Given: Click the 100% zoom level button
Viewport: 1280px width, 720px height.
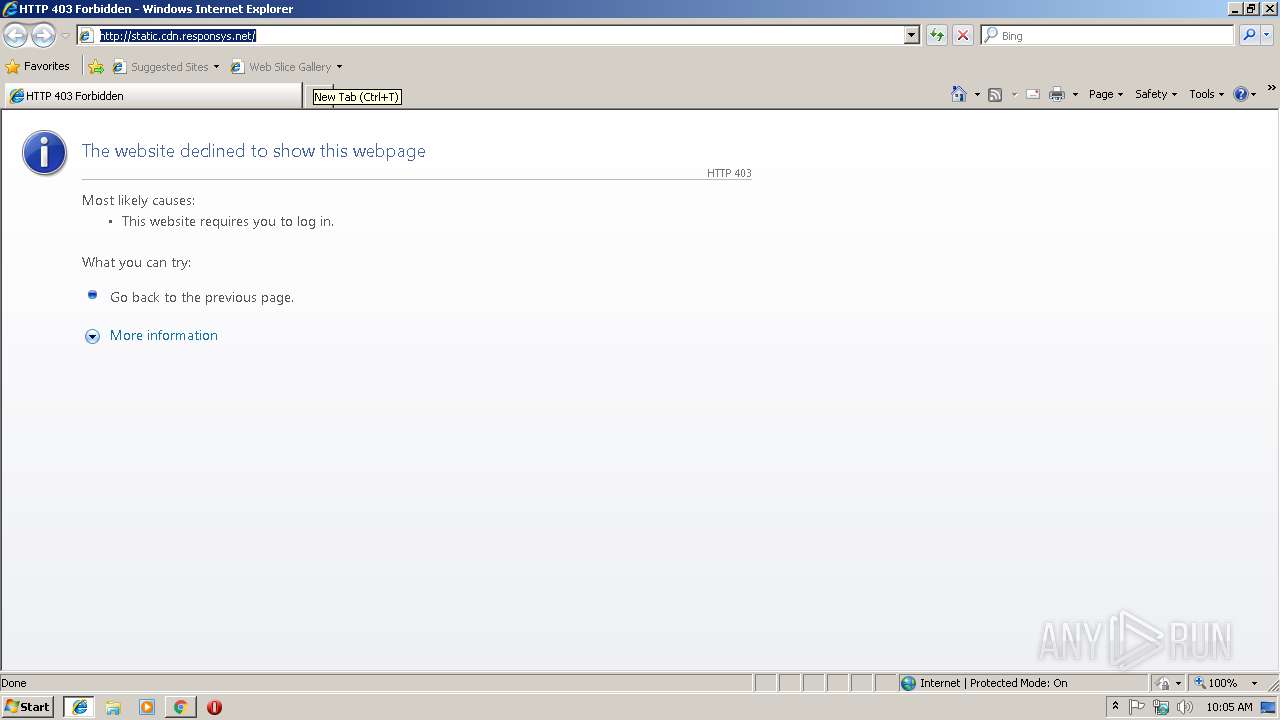Looking at the screenshot, I should [1216, 683].
